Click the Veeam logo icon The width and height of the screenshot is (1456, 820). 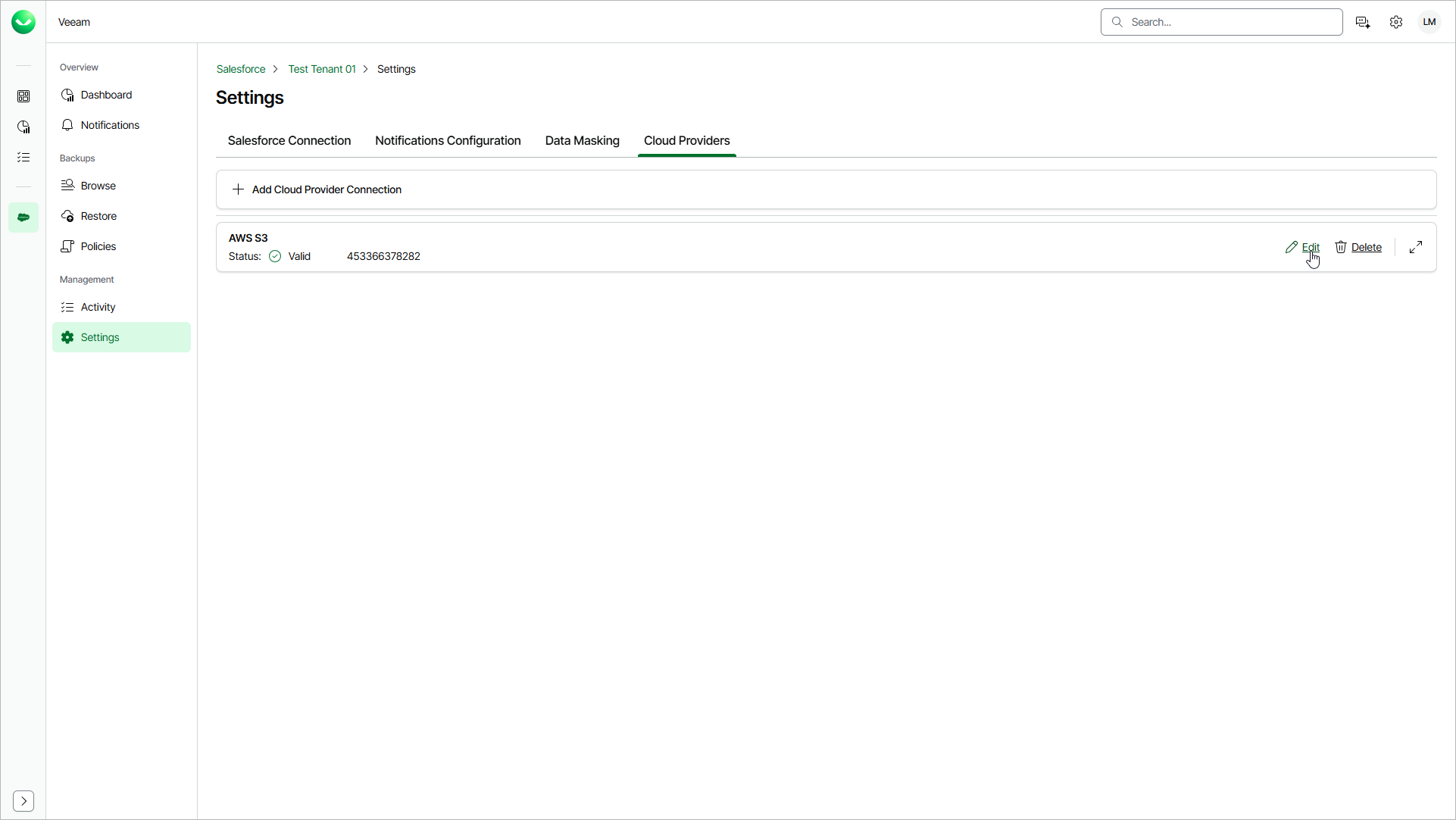(x=23, y=22)
